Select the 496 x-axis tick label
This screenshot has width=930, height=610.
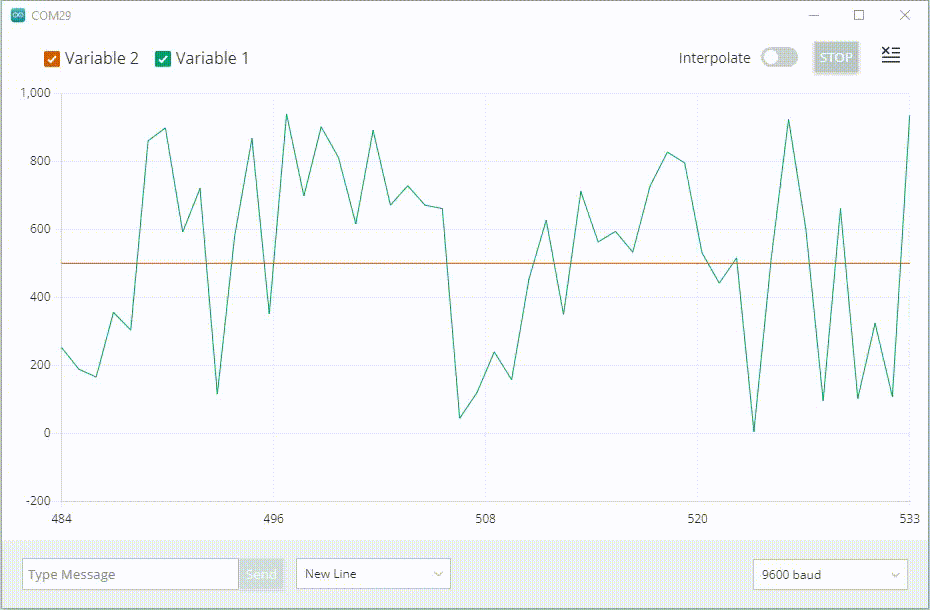coord(273,519)
